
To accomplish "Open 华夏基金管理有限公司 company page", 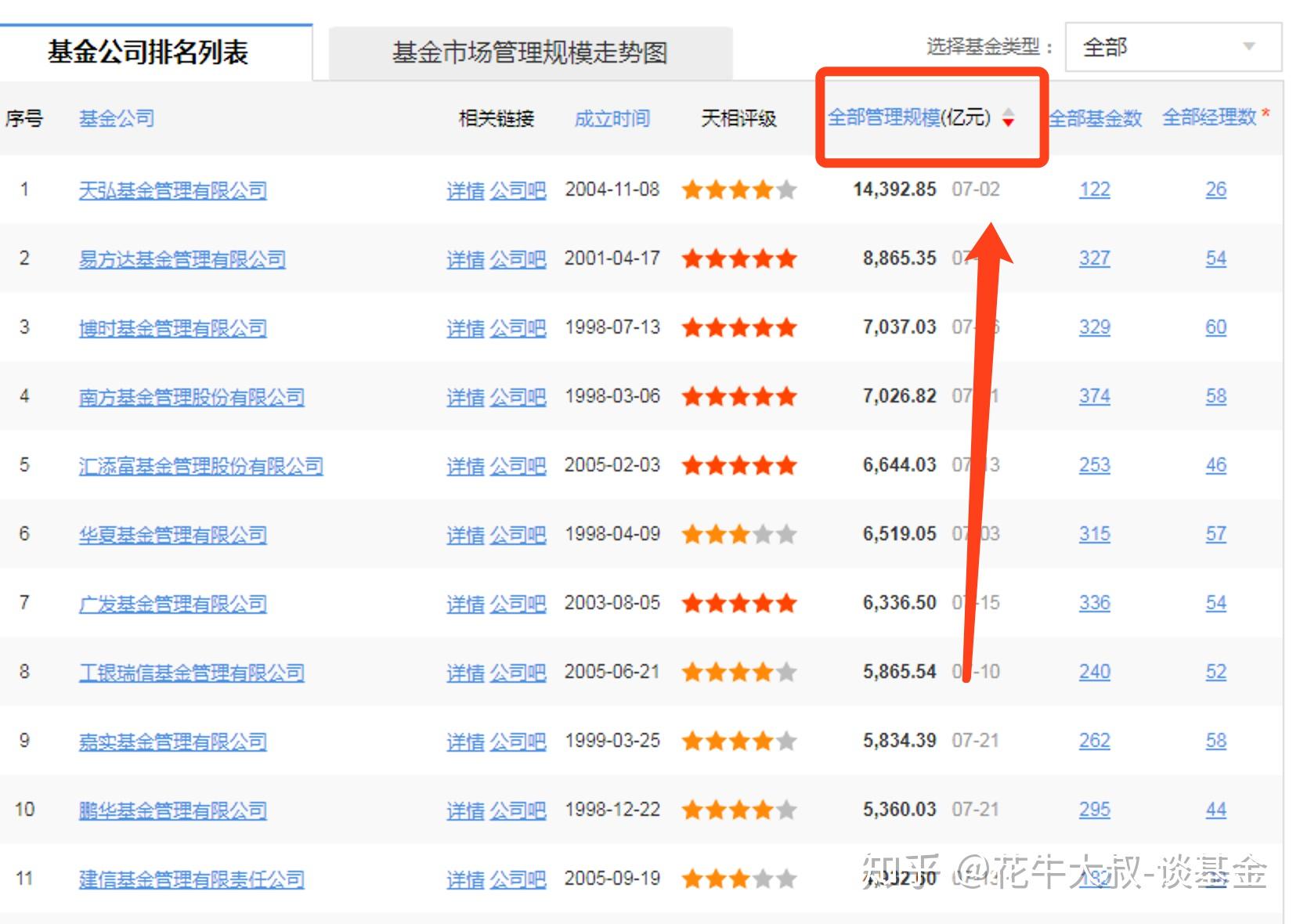I will pyautogui.click(x=173, y=535).
